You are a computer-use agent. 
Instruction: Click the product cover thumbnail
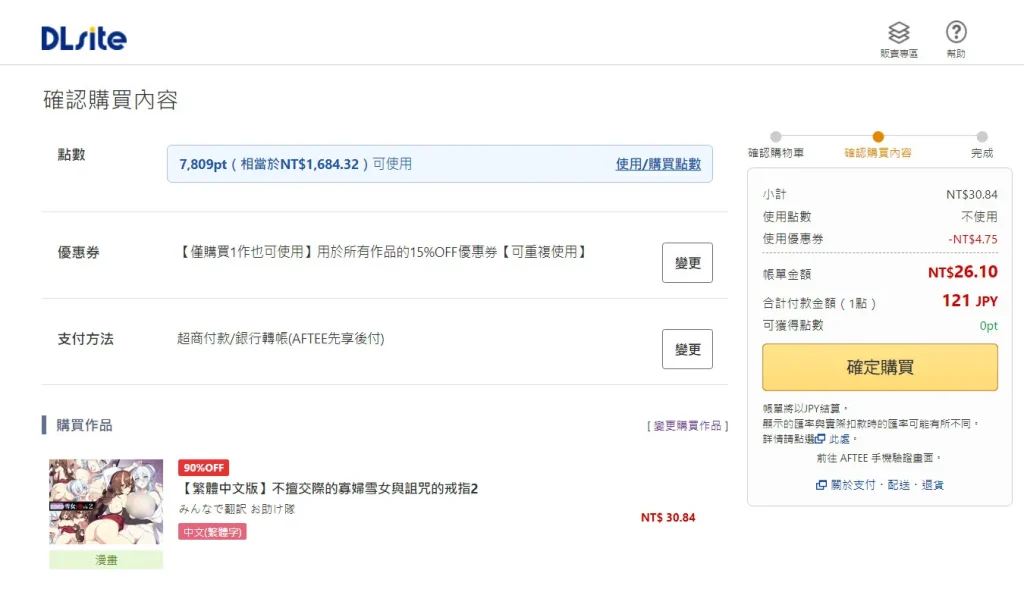(x=106, y=502)
